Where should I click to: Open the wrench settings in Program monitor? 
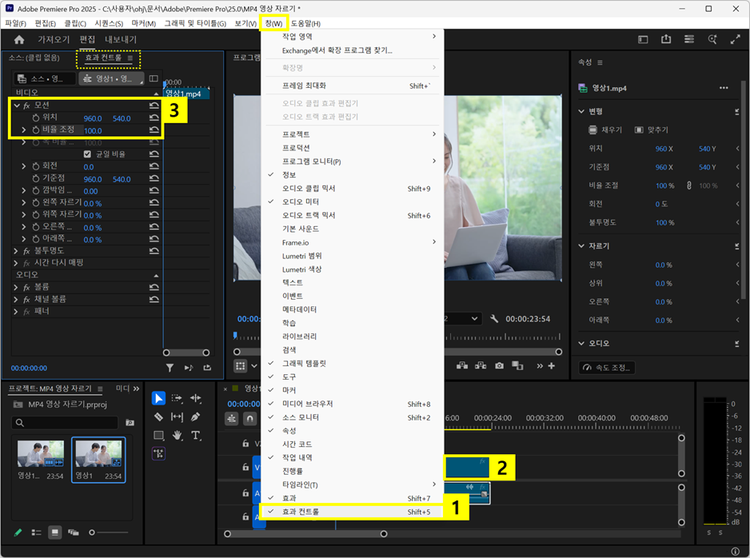coord(494,319)
